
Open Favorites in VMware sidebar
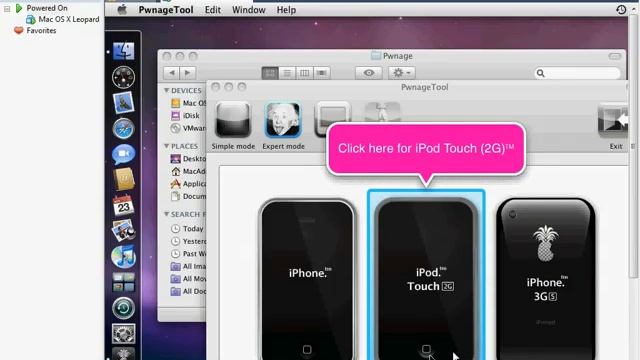point(35,31)
